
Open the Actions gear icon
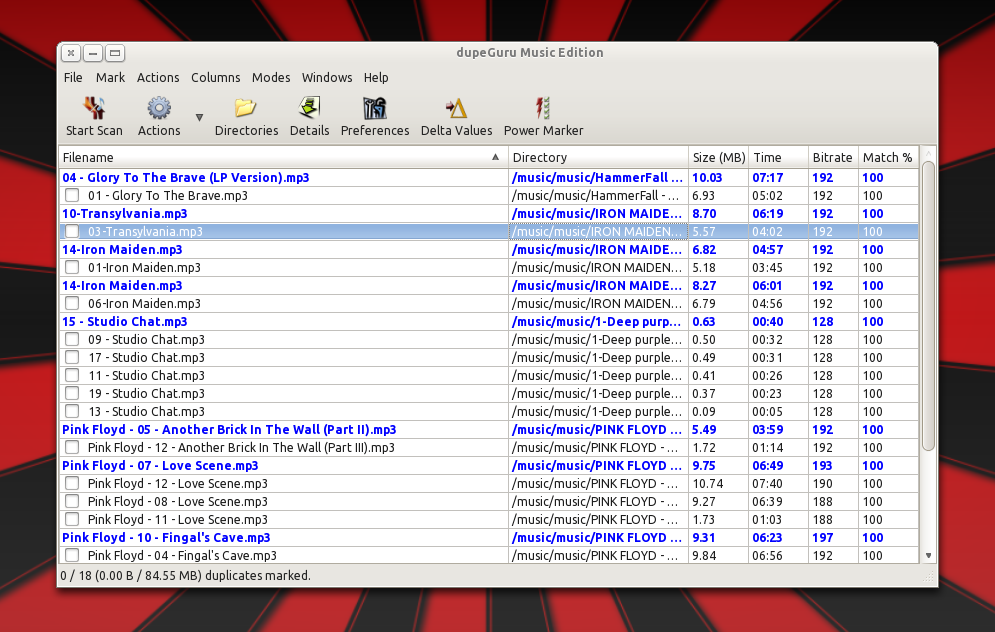tap(159, 108)
